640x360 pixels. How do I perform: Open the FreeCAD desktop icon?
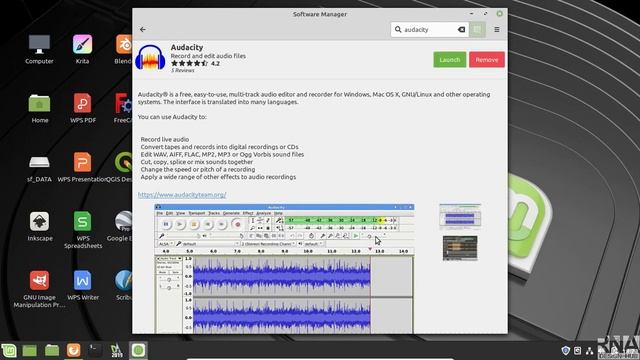(x=123, y=108)
